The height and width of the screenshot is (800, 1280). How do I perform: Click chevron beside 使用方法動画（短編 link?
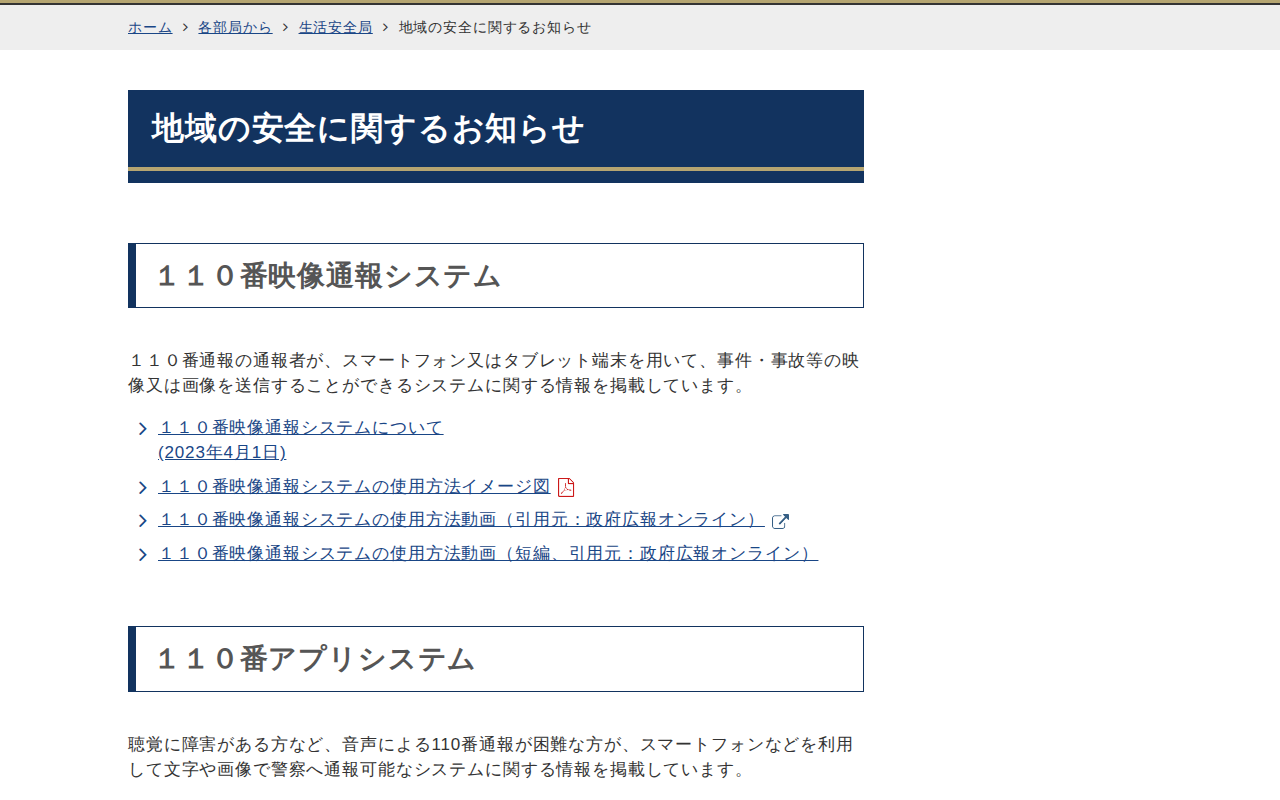[143, 554]
